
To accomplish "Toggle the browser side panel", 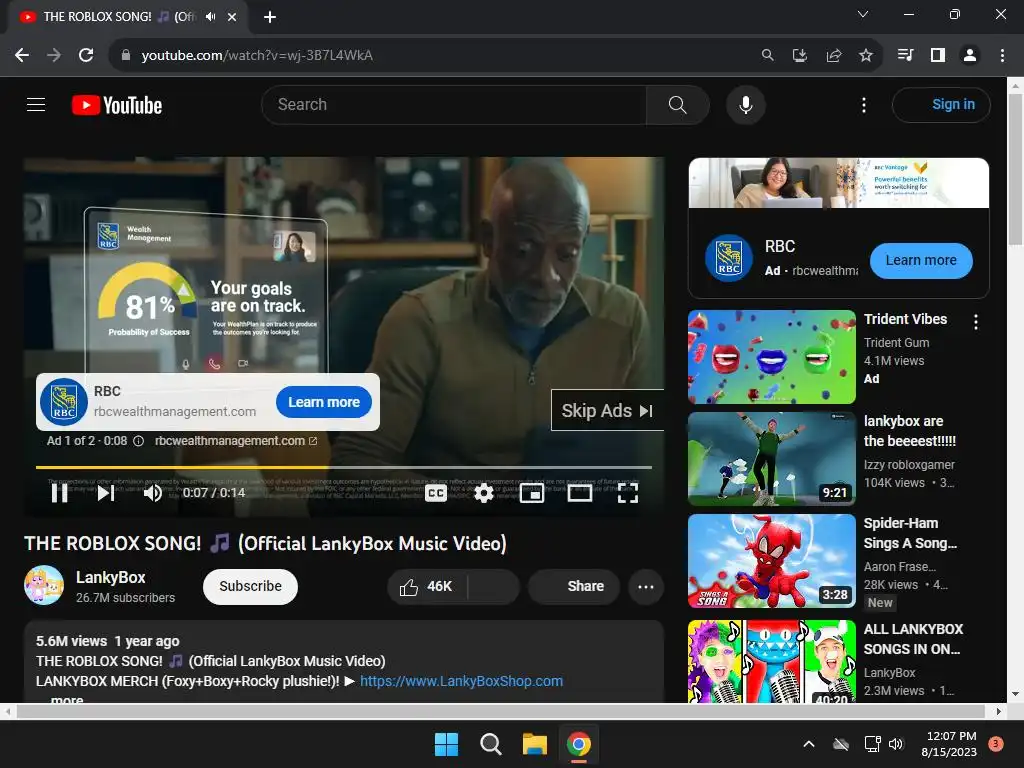I will 937,55.
